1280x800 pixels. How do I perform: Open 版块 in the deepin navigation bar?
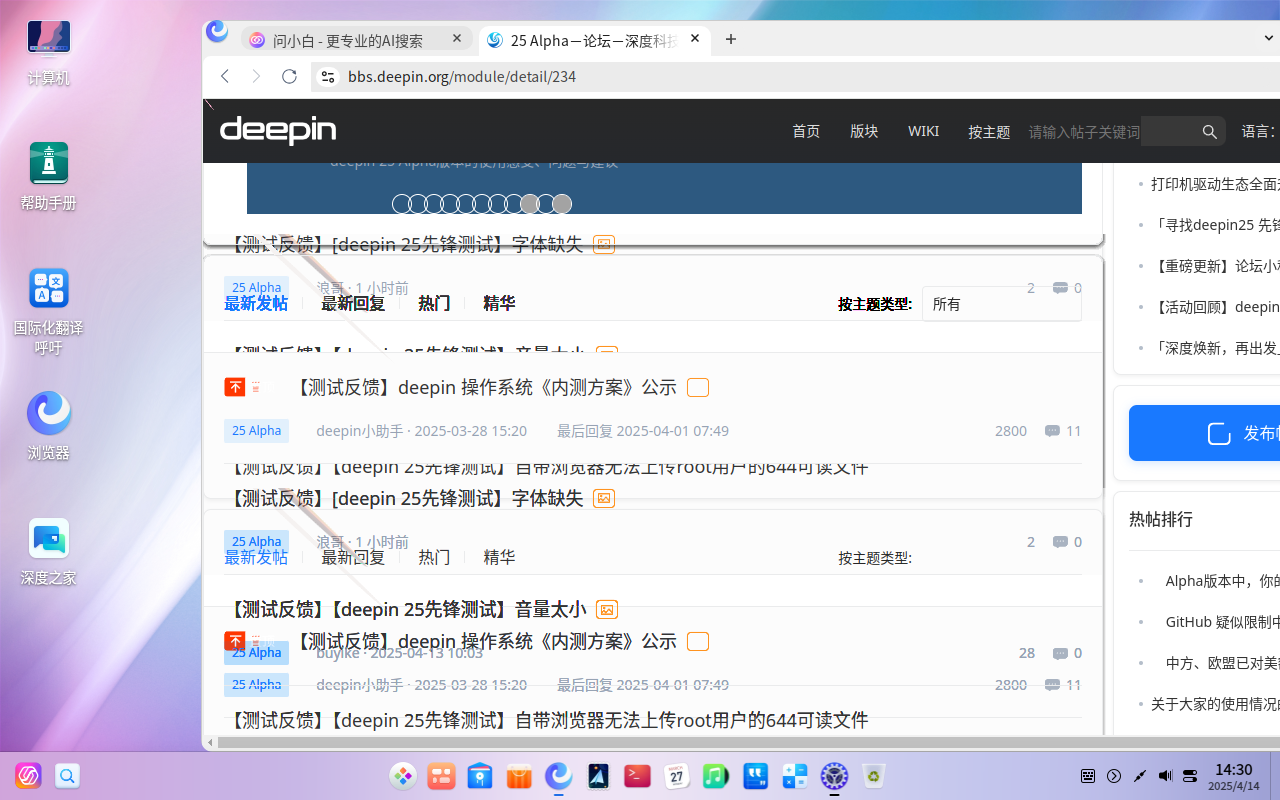click(864, 131)
